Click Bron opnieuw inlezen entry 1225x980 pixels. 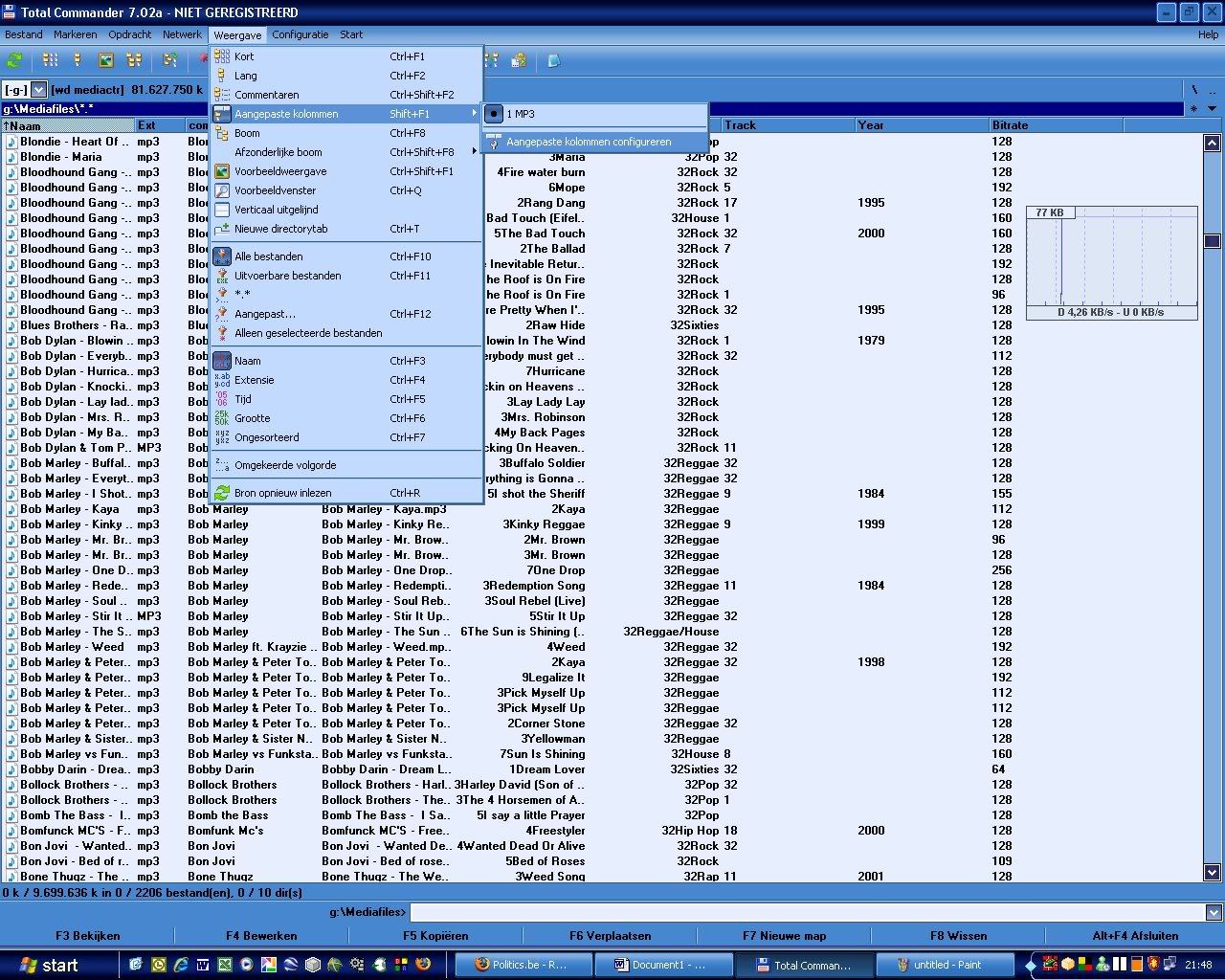(x=346, y=493)
